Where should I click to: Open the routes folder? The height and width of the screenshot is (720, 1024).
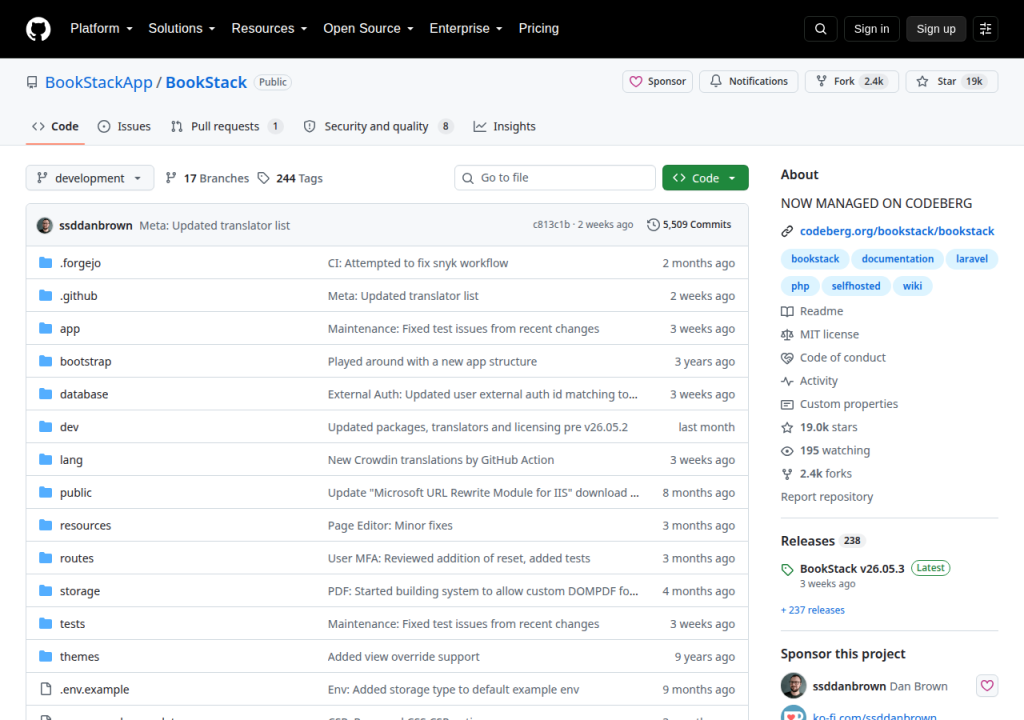pos(76,559)
